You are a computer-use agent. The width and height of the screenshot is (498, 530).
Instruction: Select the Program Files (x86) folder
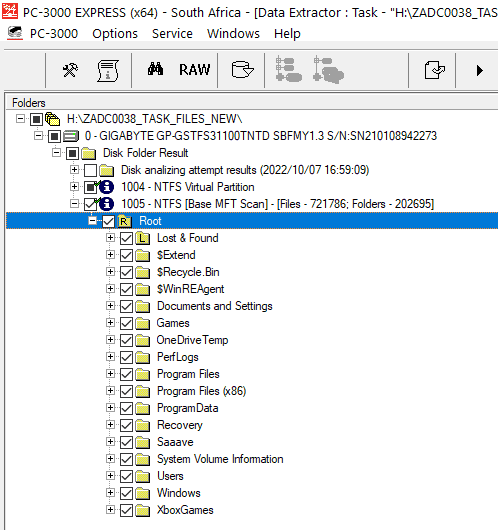201,391
